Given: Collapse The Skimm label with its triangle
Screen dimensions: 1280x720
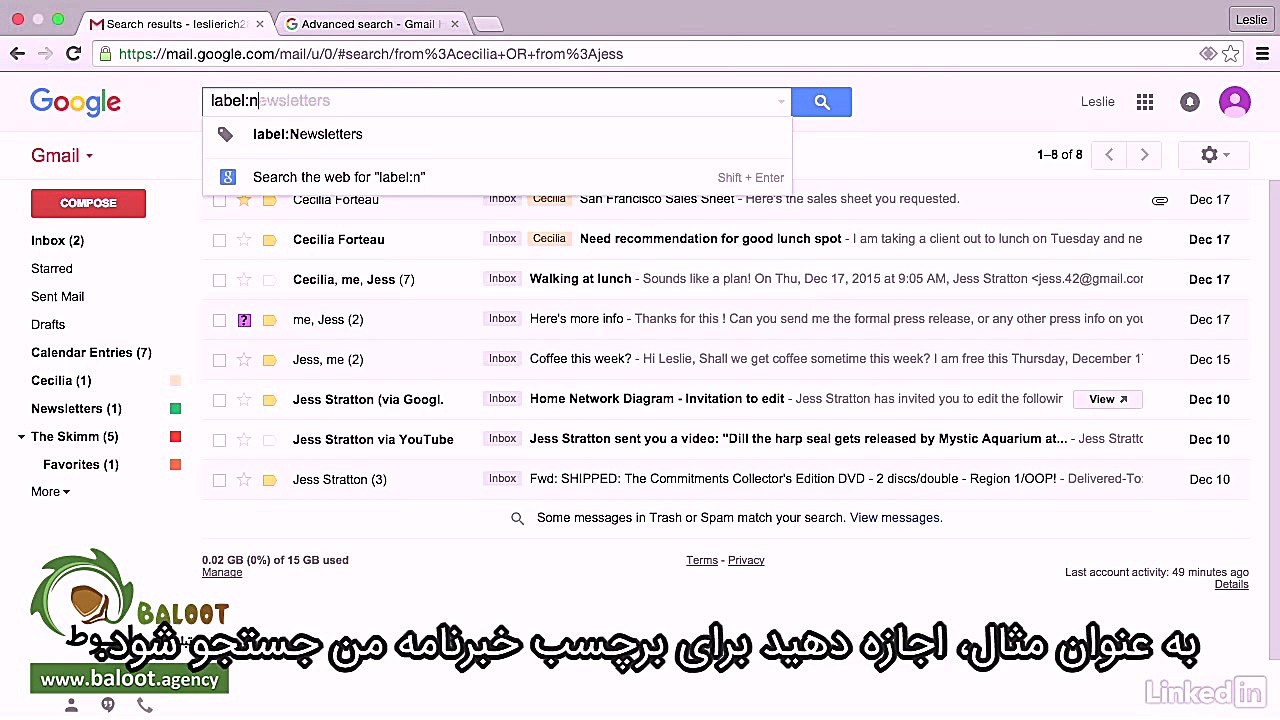Looking at the screenshot, I should 21,437.
